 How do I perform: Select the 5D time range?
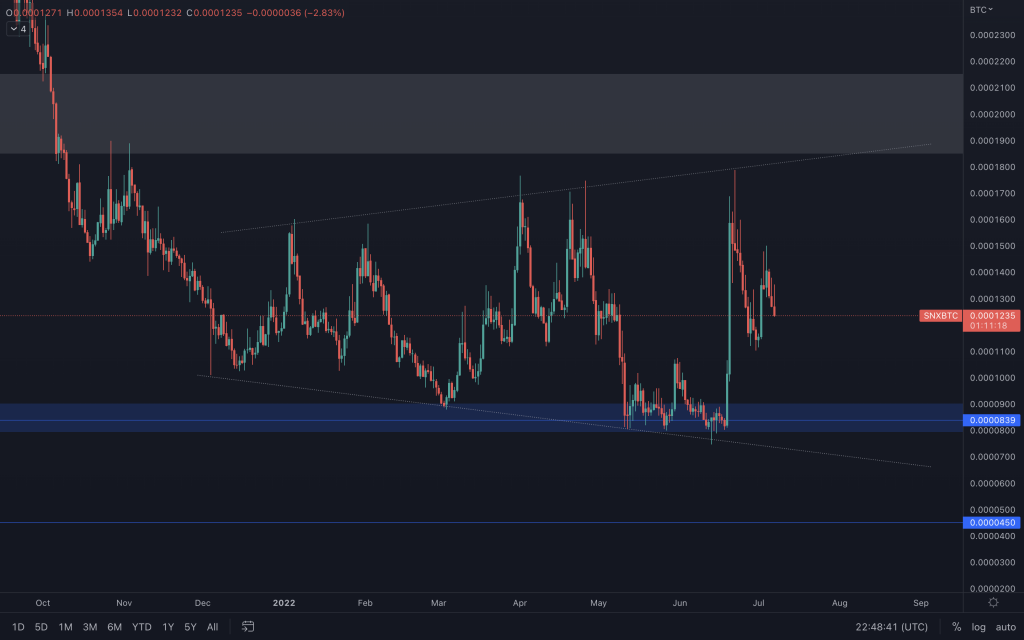[41, 627]
